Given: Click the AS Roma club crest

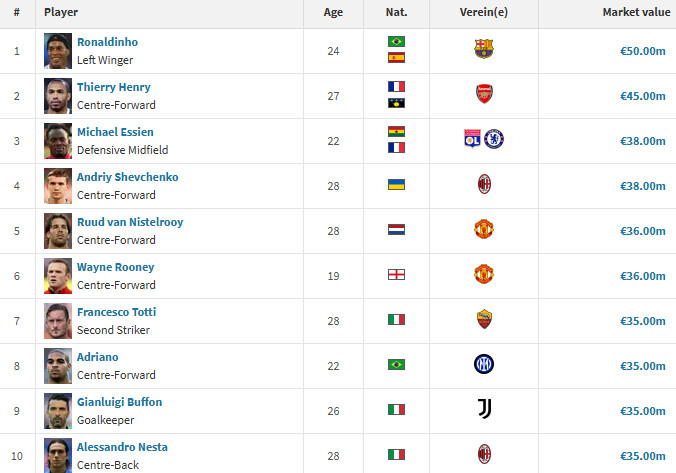Looking at the screenshot, I should pyautogui.click(x=484, y=319).
